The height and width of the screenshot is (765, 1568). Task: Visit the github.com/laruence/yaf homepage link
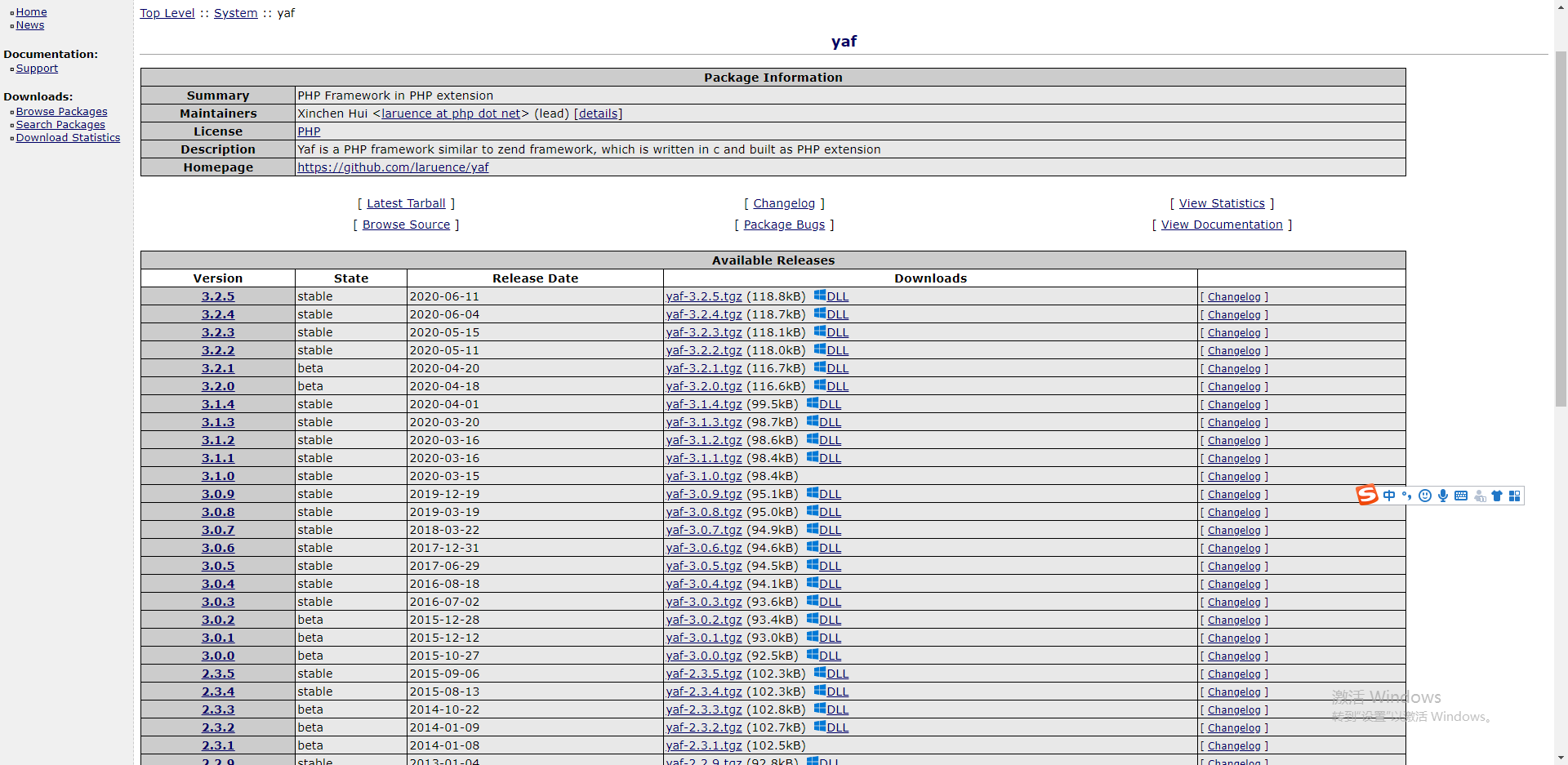point(393,167)
